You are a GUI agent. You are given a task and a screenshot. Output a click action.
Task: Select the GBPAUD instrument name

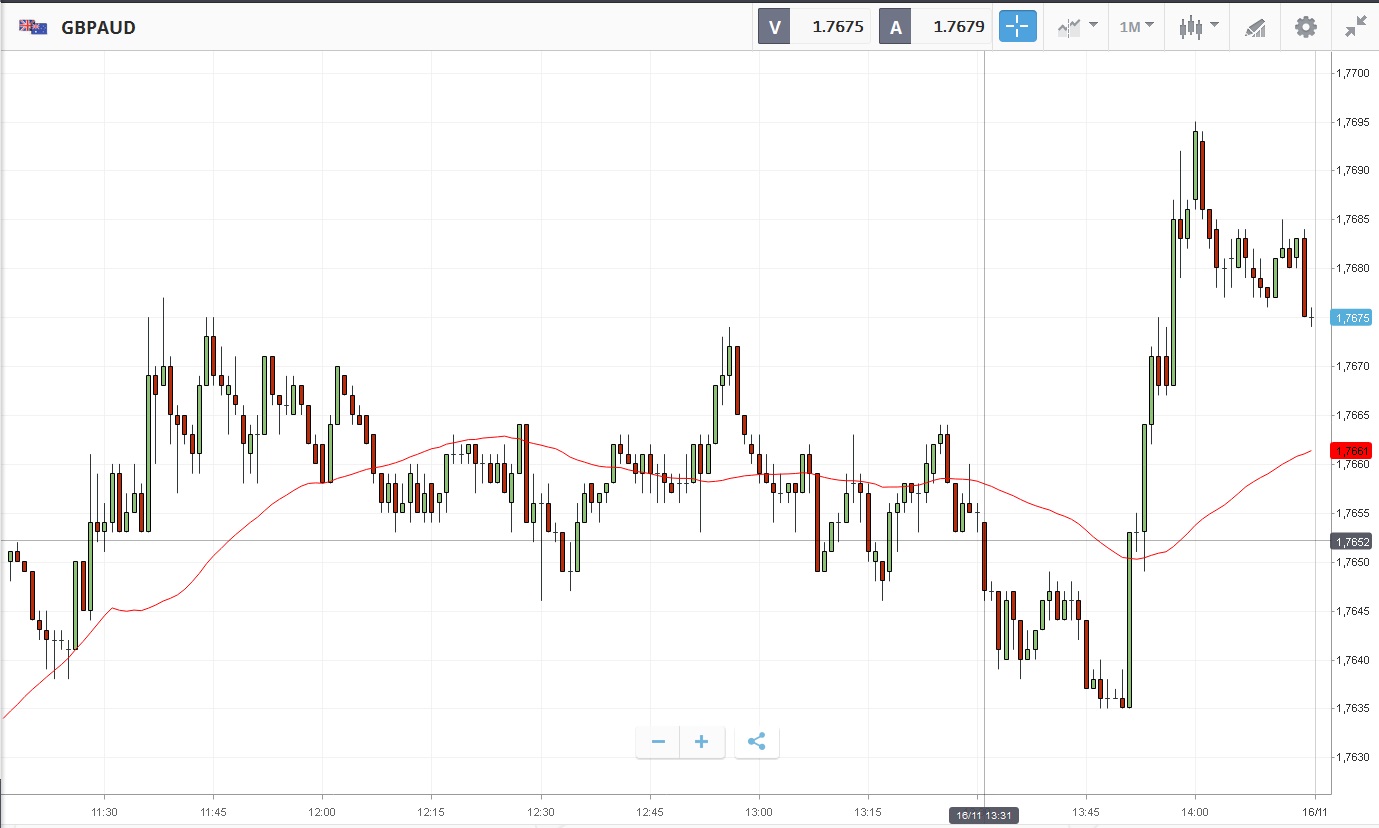point(98,27)
